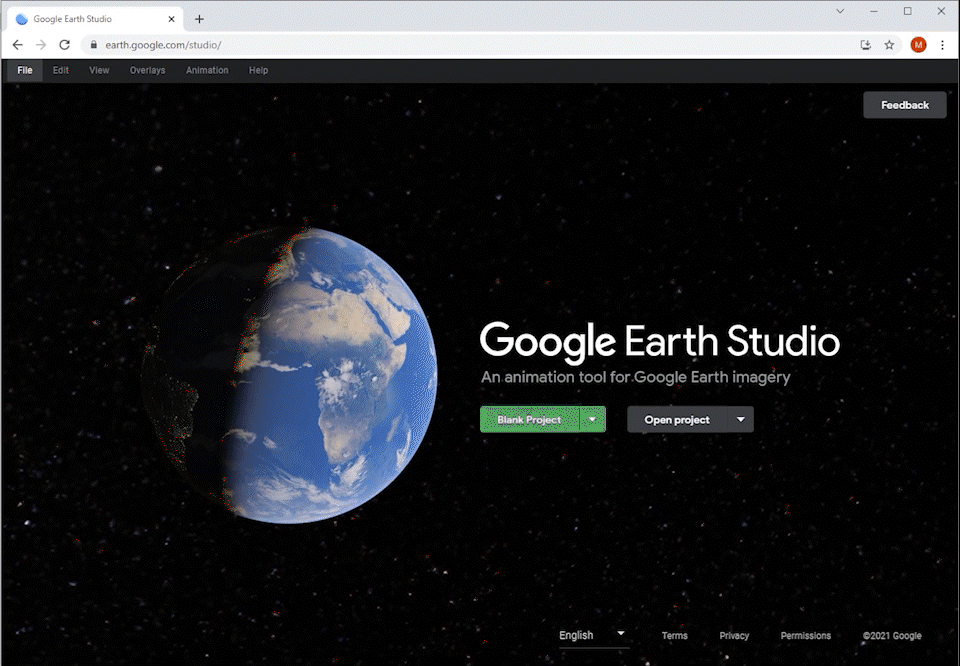Image resolution: width=960 pixels, height=666 pixels.
Task: Open the Animation menu
Action: tap(207, 70)
